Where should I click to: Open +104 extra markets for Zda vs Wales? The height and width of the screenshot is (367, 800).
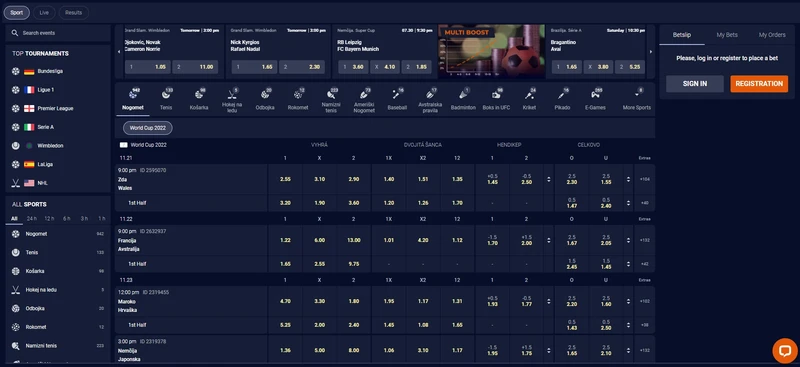644,179
